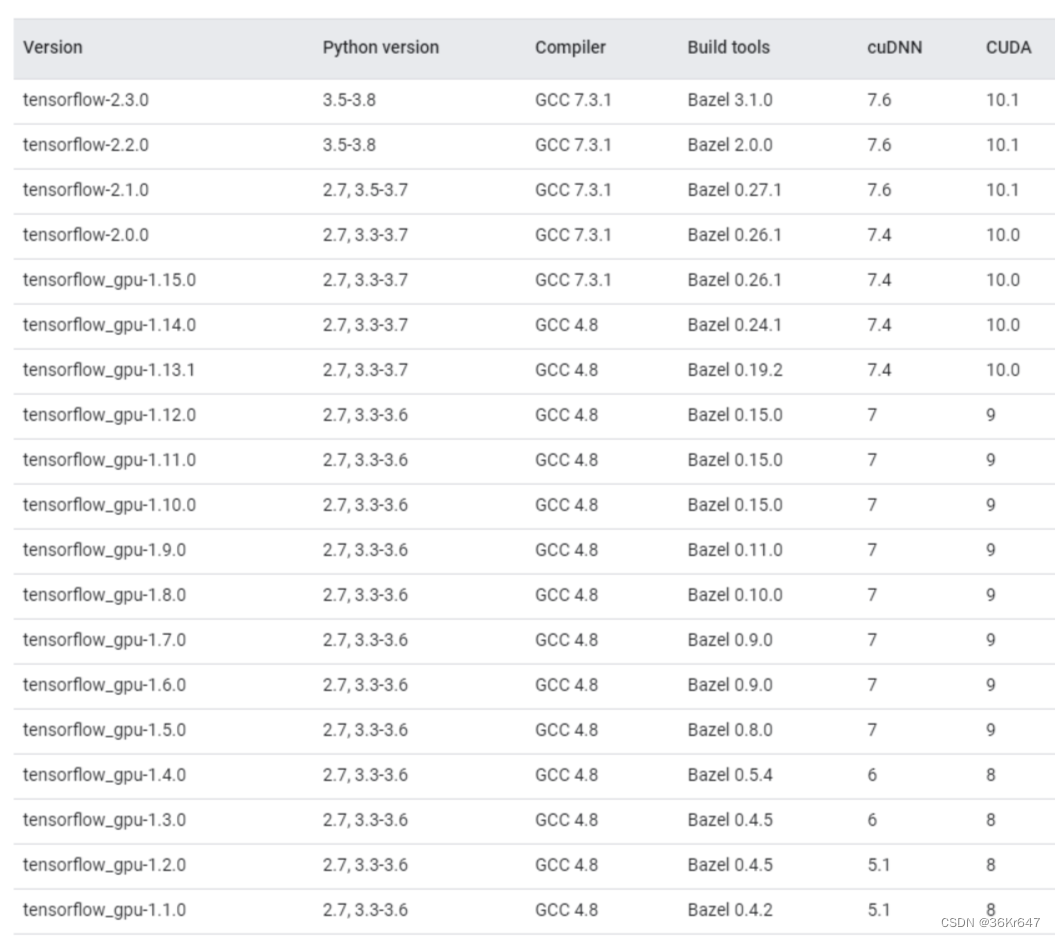The width and height of the screenshot is (1055, 937).
Task: Click cuDNN 6 in tensorflow_gpu-1.4.0 row
Action: tap(873, 776)
